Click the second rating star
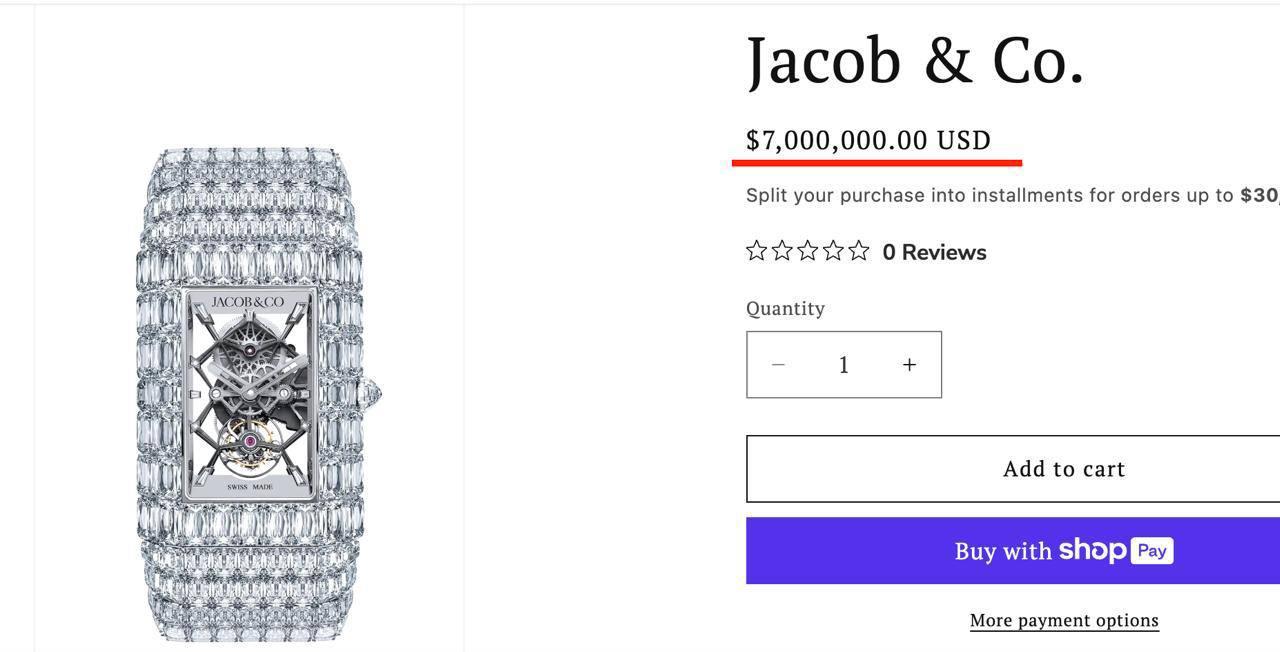This screenshot has height=652, width=1280. coord(782,252)
